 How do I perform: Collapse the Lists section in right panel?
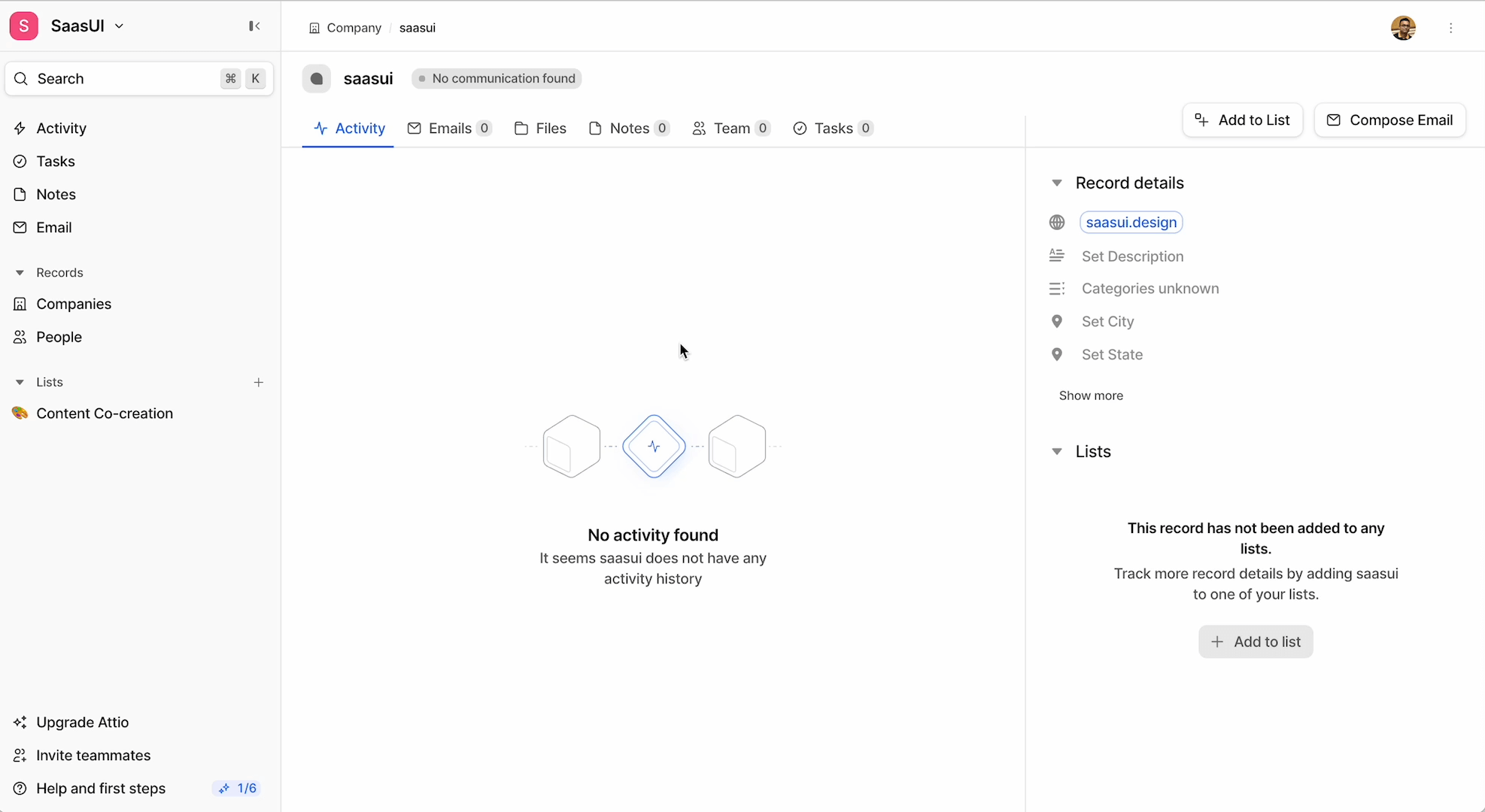point(1057,452)
